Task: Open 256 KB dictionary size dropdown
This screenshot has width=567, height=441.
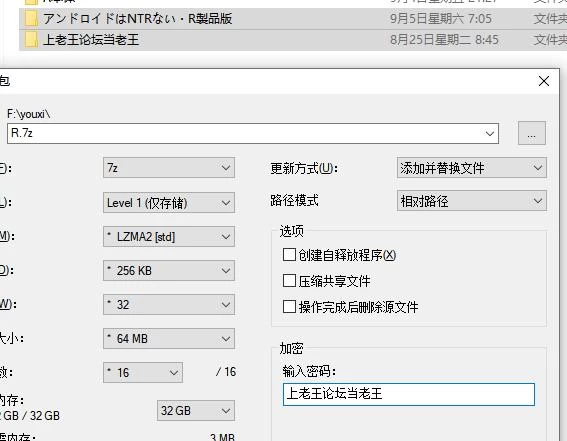Action: point(169,271)
